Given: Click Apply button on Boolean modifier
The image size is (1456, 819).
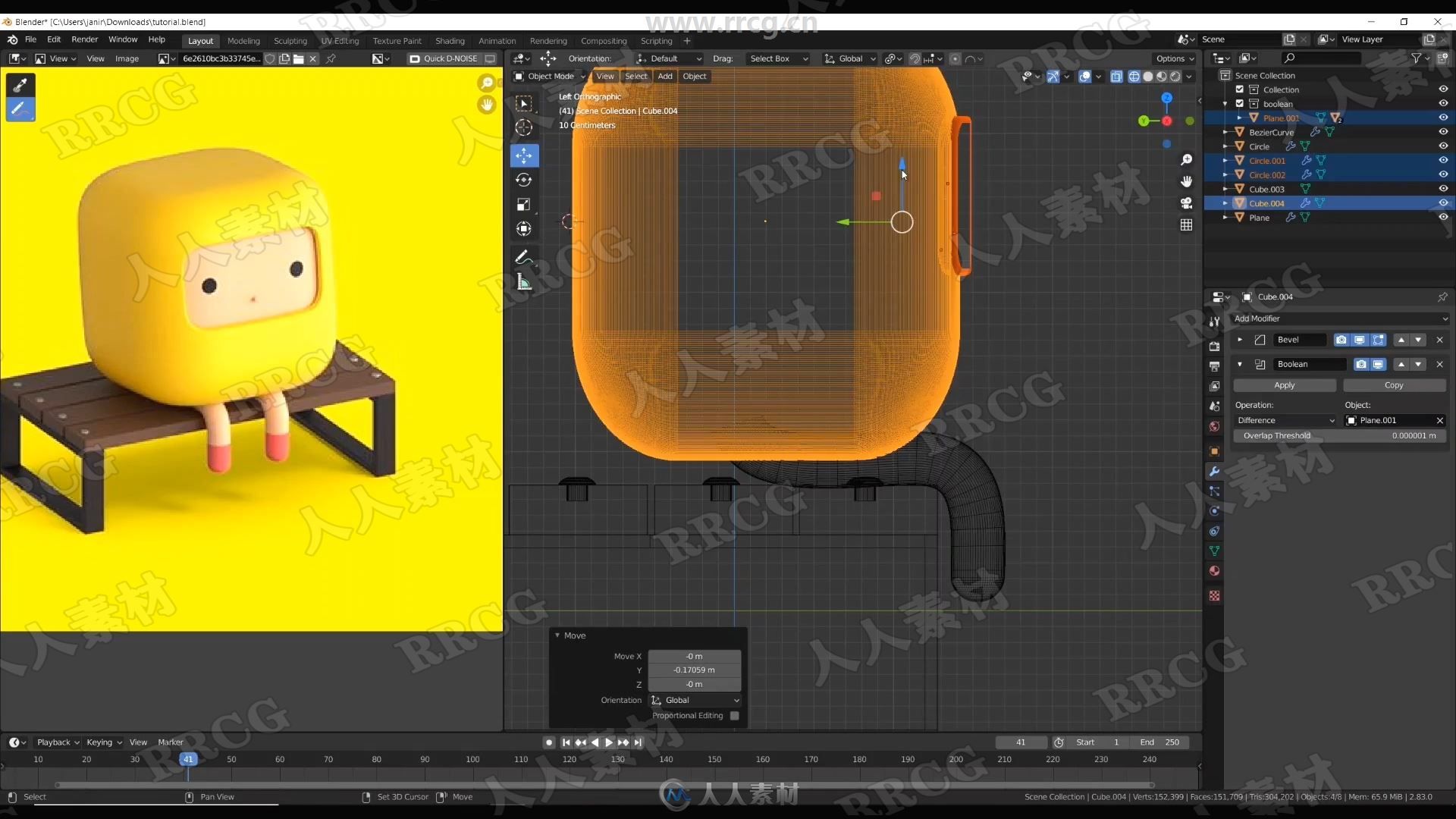Looking at the screenshot, I should [1284, 385].
